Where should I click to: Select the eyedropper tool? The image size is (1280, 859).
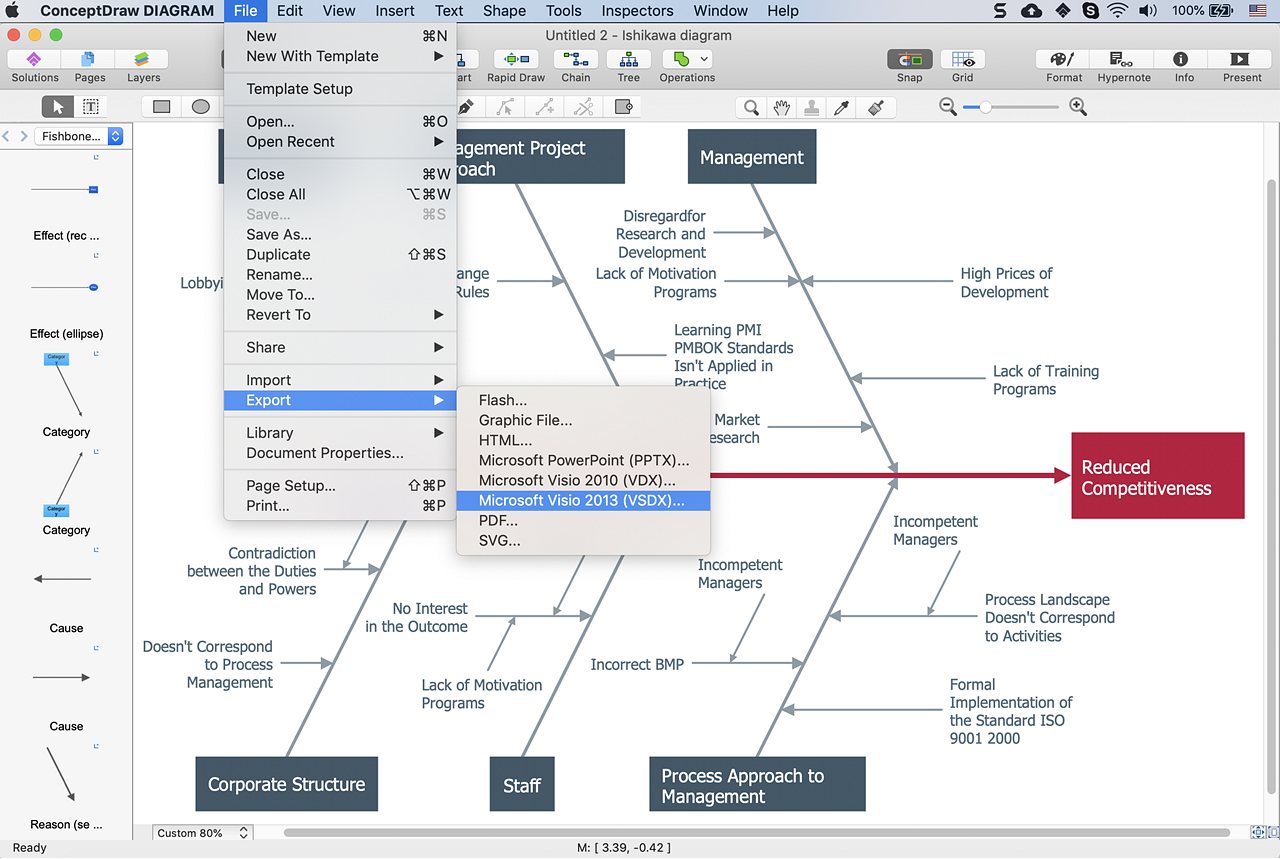(x=842, y=107)
